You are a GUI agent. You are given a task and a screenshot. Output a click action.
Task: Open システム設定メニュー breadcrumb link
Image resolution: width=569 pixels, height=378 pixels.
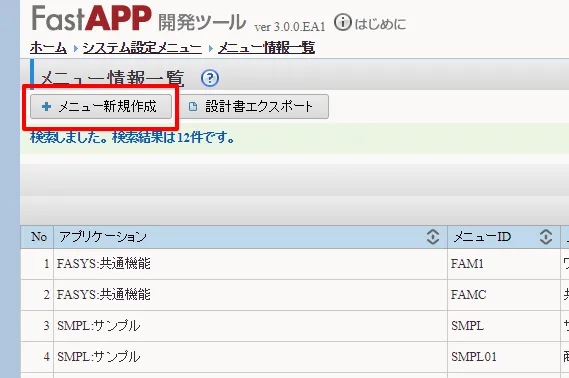point(142,48)
